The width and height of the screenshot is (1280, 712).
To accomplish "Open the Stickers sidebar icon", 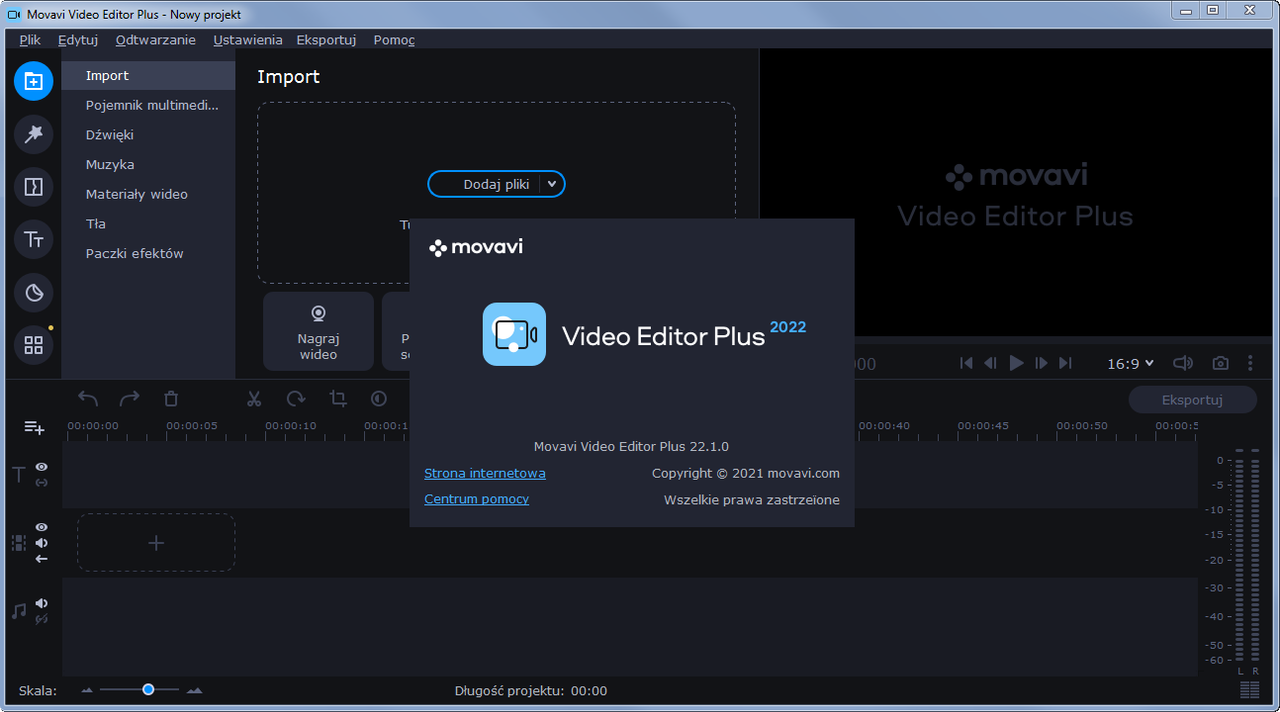I will [x=33, y=292].
